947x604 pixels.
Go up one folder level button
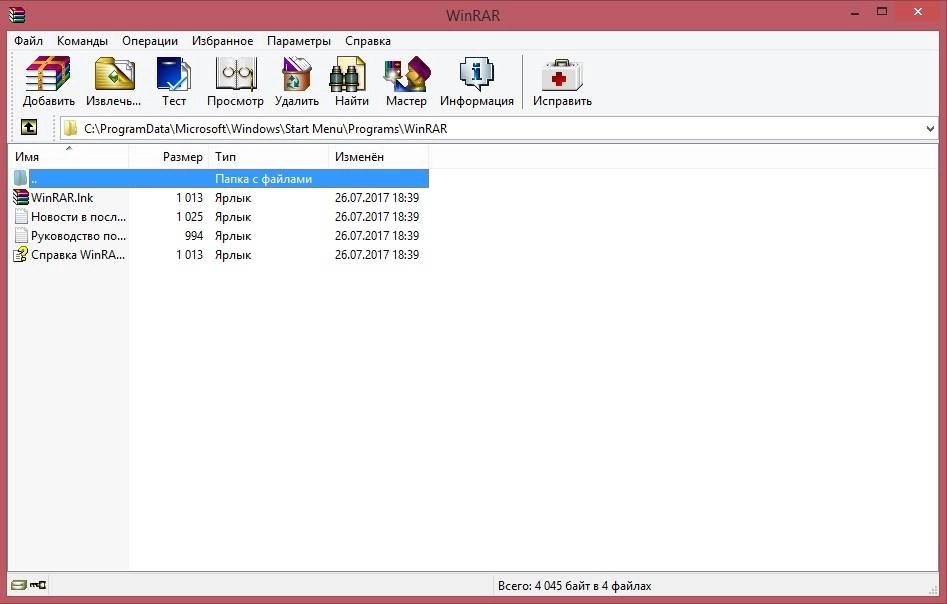click(x=29, y=127)
